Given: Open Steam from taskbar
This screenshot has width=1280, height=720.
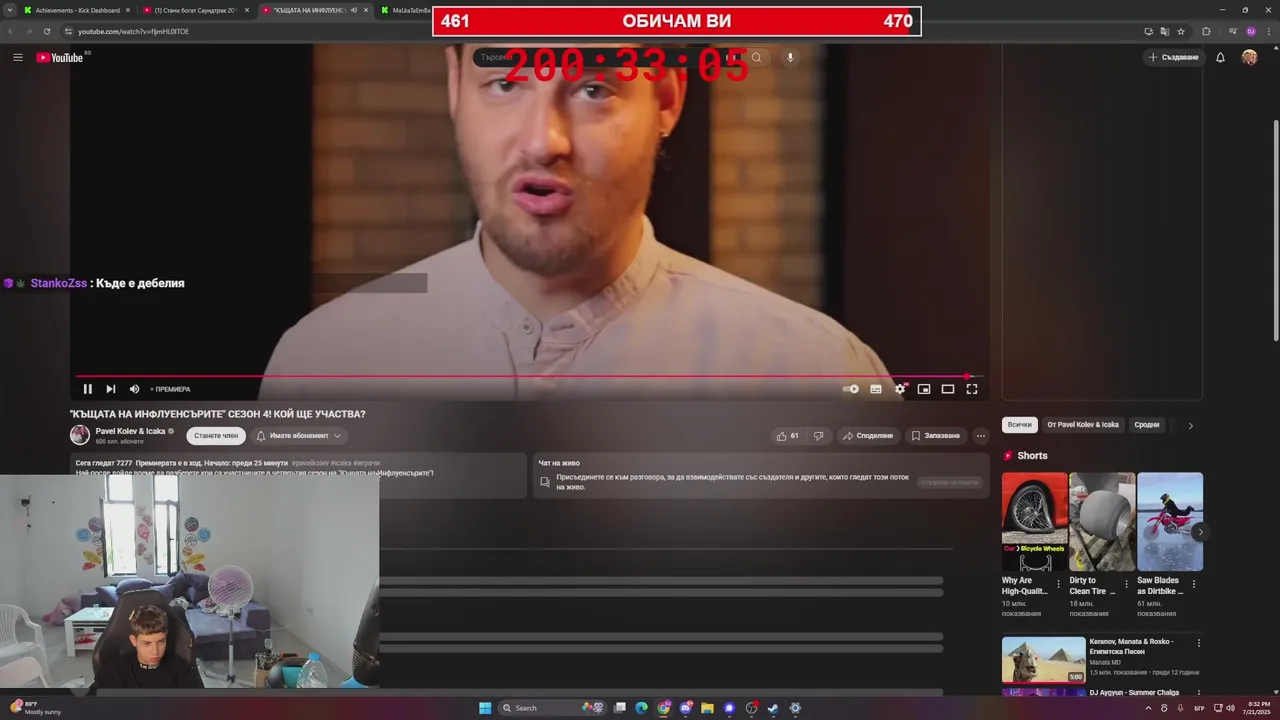Looking at the screenshot, I should point(773,708).
